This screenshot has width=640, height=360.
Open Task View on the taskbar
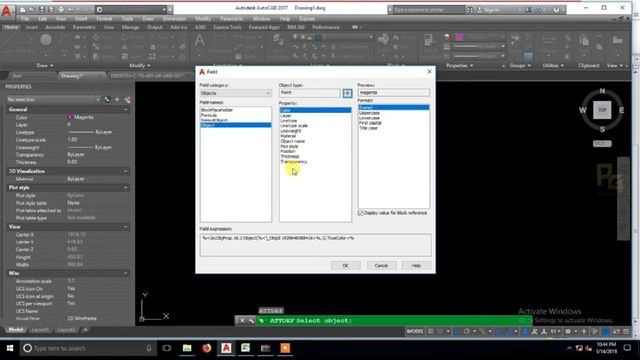tap(167, 348)
